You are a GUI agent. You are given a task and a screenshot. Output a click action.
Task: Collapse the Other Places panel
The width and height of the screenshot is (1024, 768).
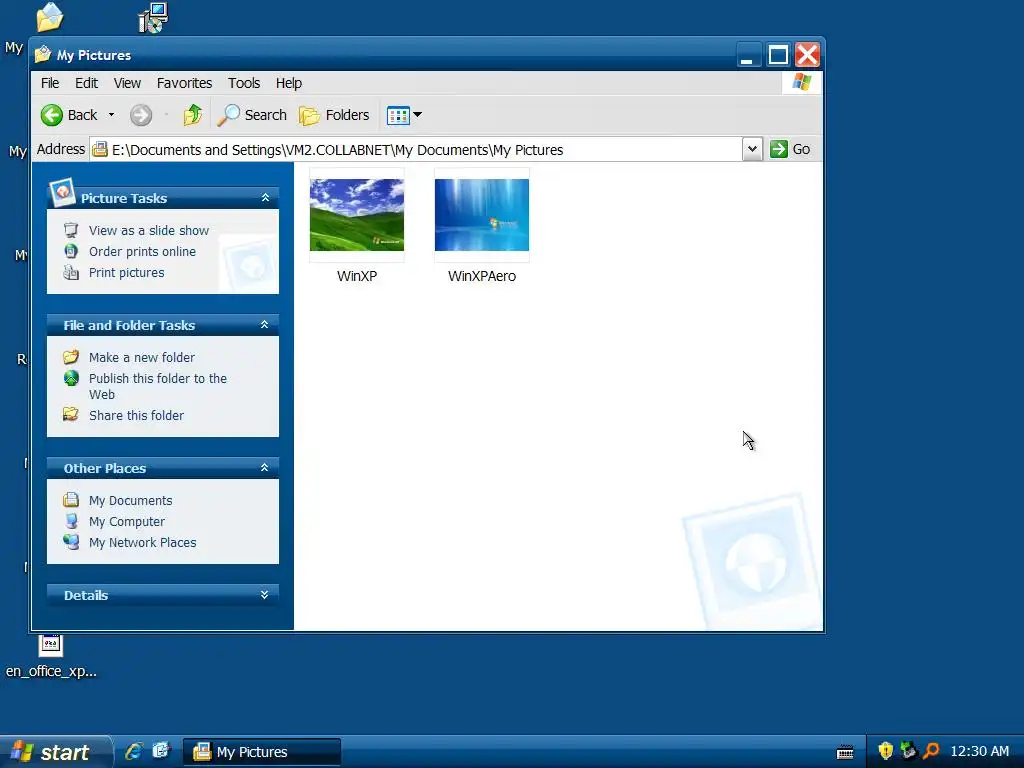tap(264, 468)
